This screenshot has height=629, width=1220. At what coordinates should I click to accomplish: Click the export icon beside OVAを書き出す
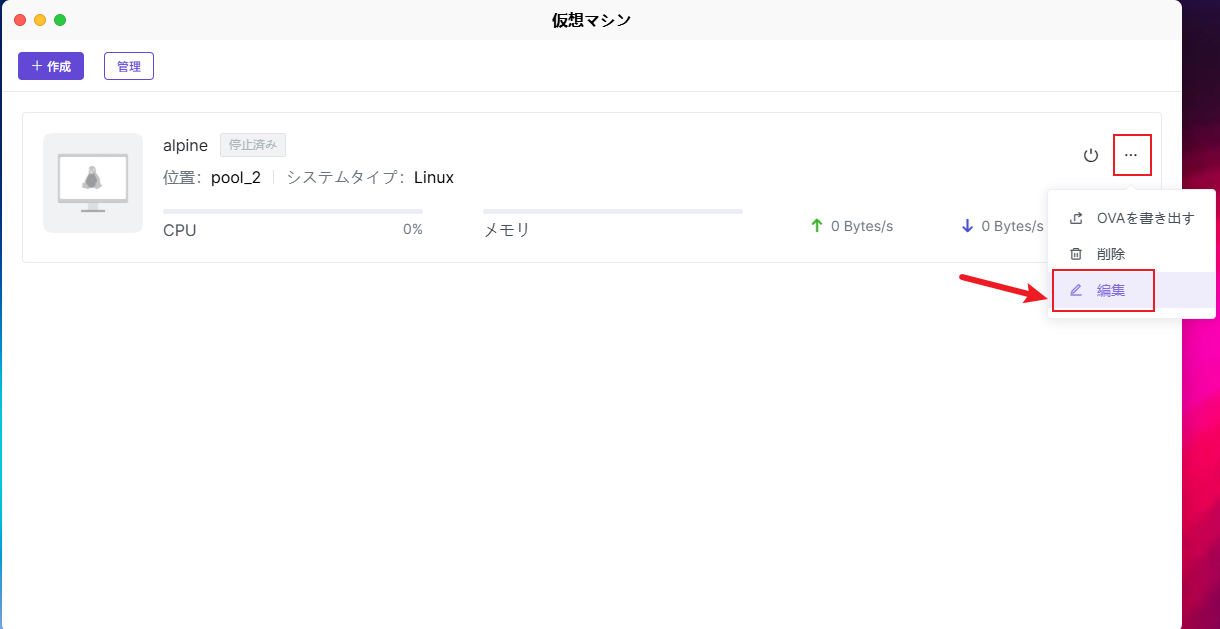point(1076,218)
